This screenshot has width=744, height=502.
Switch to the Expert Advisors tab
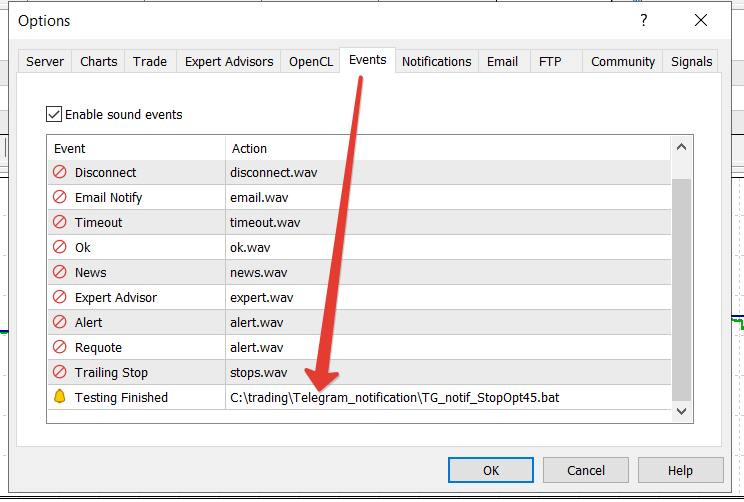pyautogui.click(x=229, y=62)
